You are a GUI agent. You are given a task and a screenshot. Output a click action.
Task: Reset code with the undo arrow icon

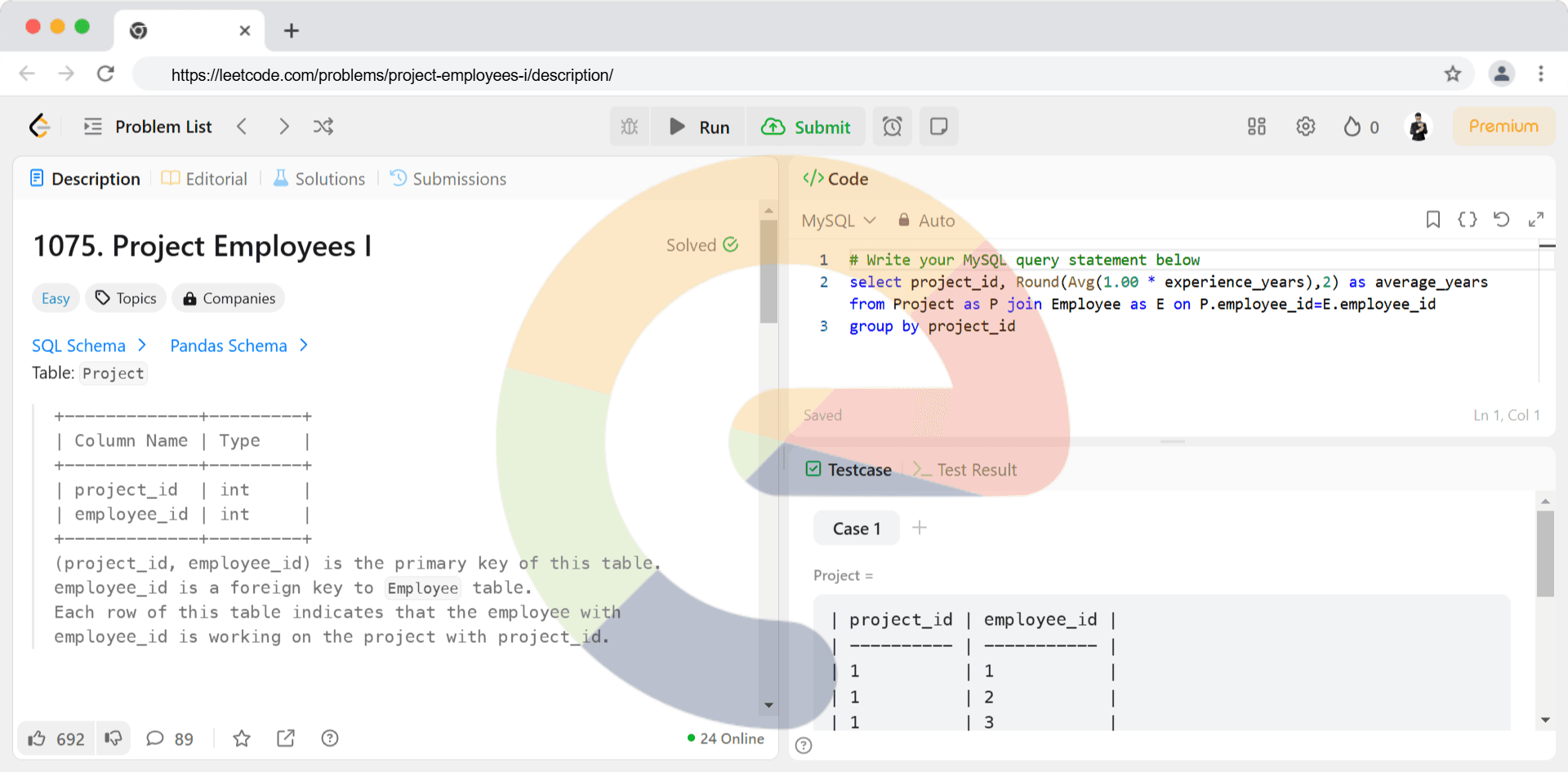pos(1501,220)
